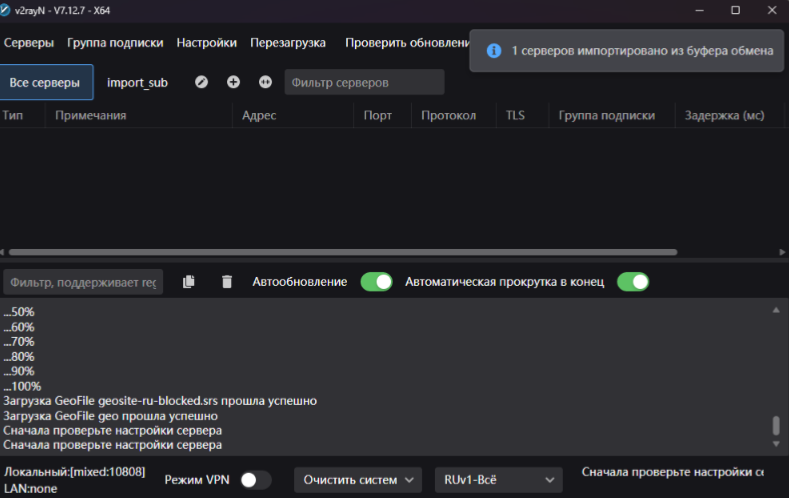Open the RUv1-Всё routing dropdown

[499, 480]
